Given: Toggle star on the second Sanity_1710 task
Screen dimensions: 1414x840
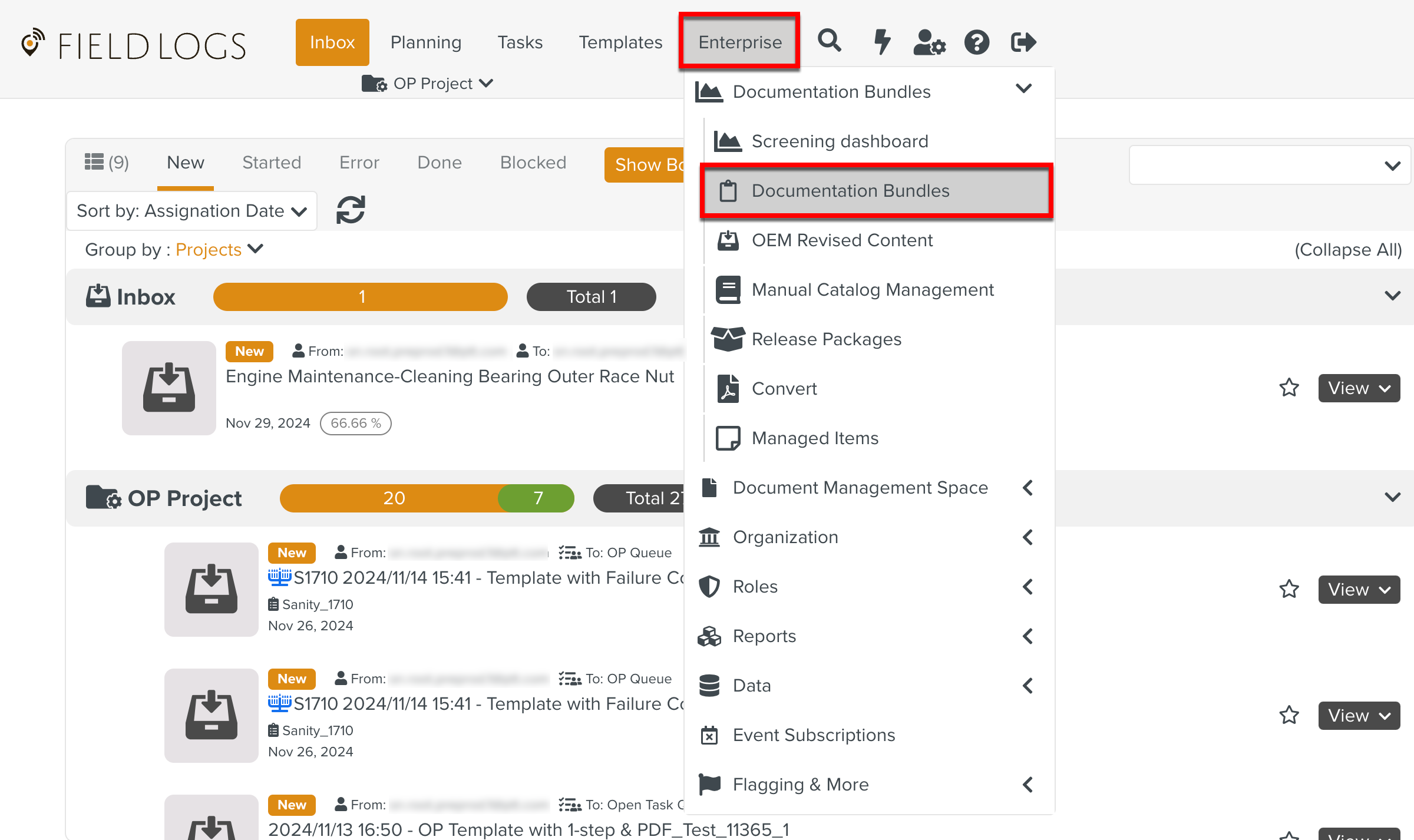Looking at the screenshot, I should coord(1289,715).
